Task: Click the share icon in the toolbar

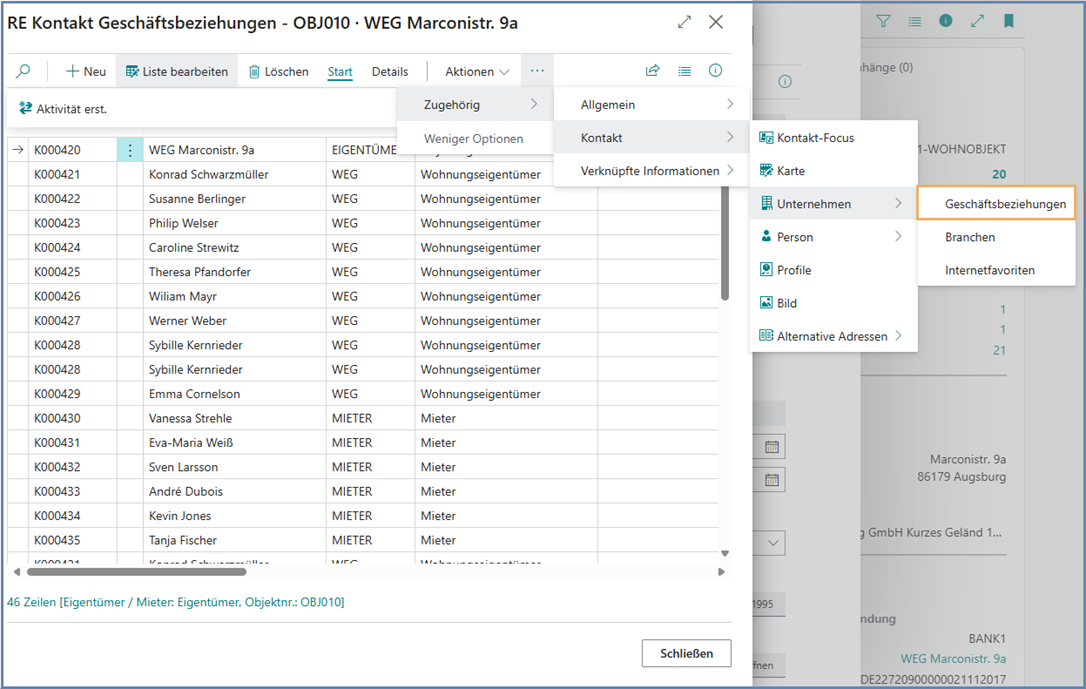Action: (x=653, y=71)
